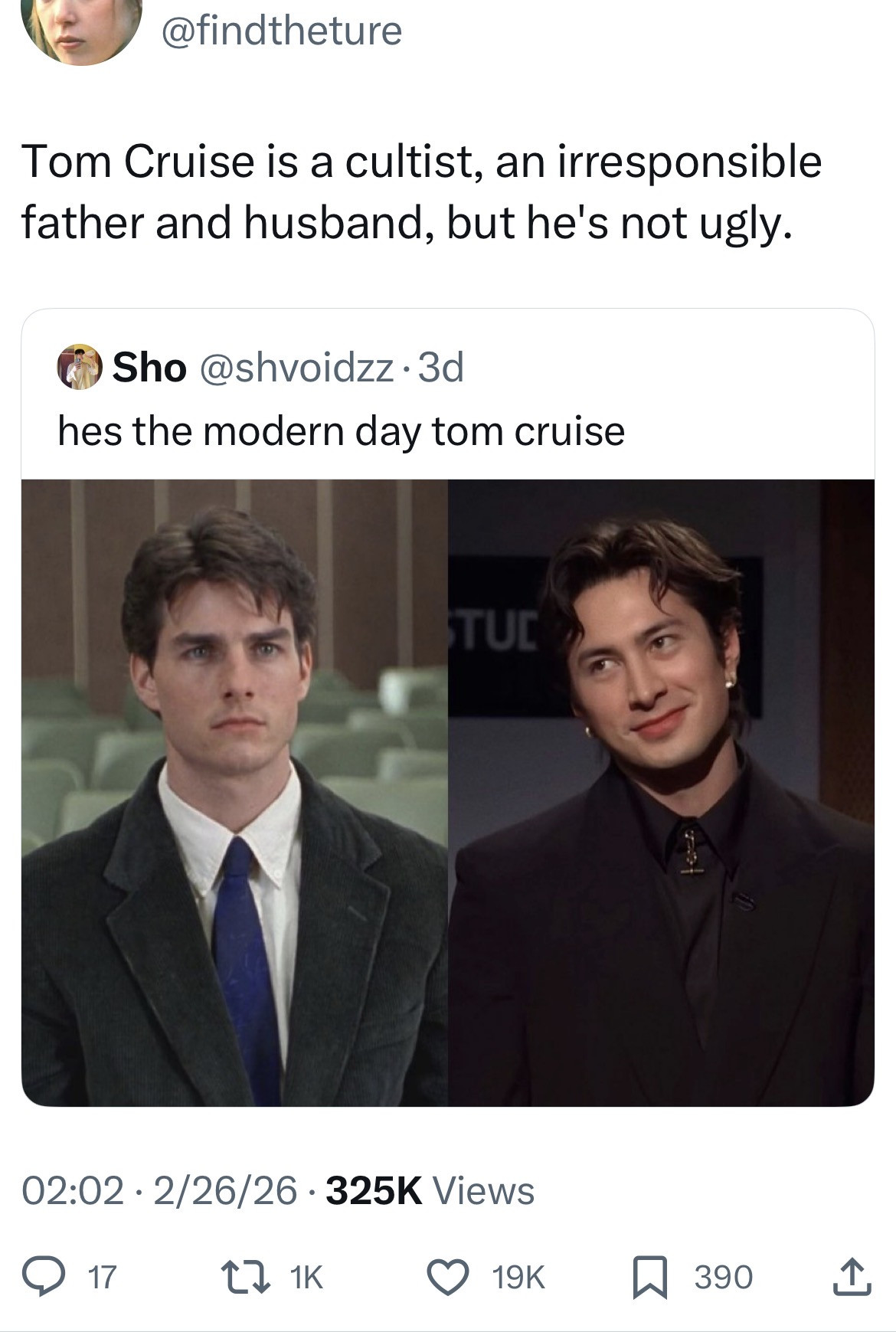The height and width of the screenshot is (1332, 896).
Task: Click the 2/26/26 date
Action: pos(225,1190)
